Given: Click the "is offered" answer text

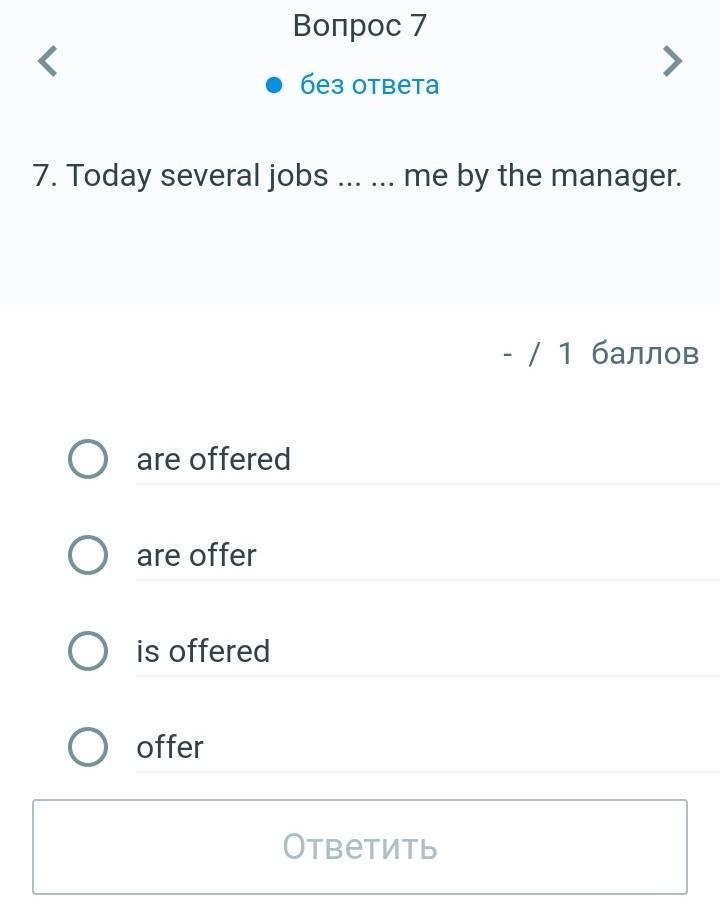Looking at the screenshot, I should (x=203, y=651).
